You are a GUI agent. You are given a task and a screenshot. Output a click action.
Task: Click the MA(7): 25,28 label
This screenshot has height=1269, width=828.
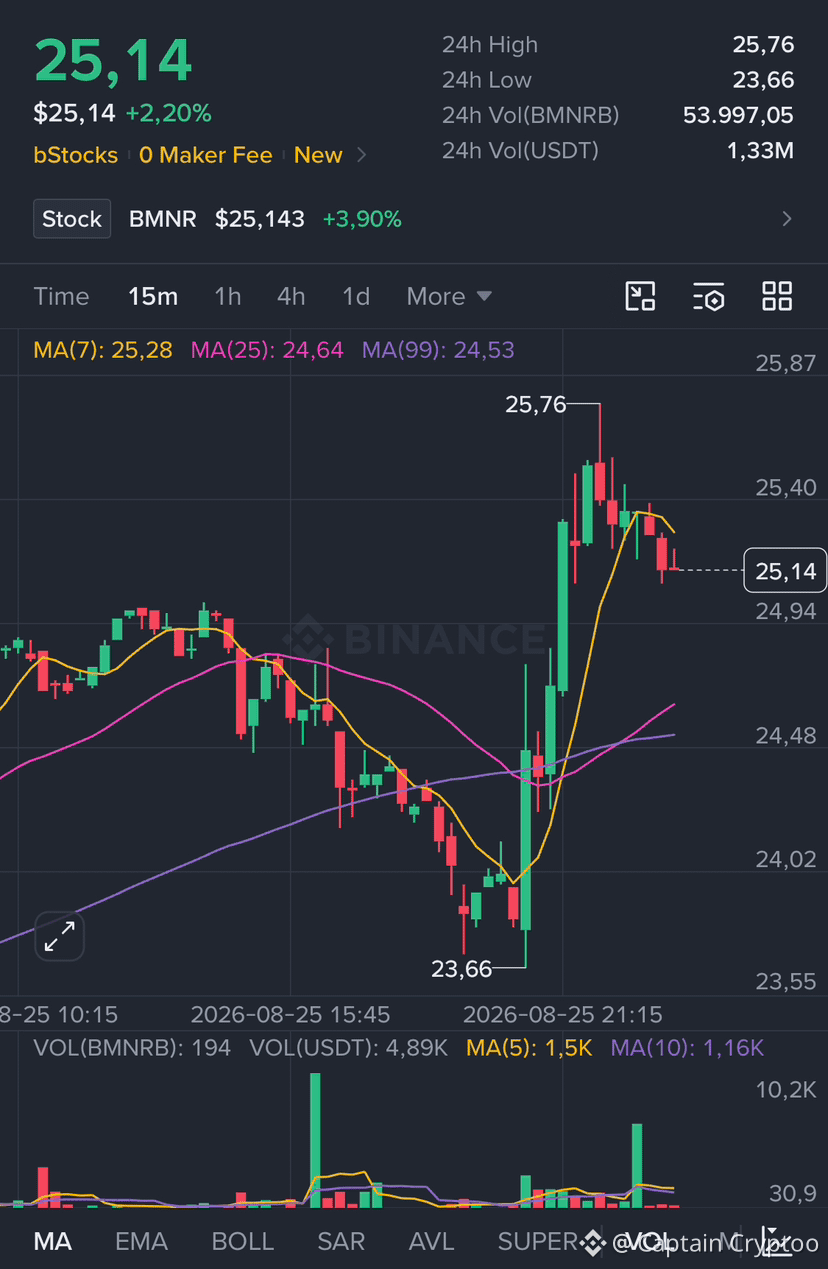tap(103, 350)
